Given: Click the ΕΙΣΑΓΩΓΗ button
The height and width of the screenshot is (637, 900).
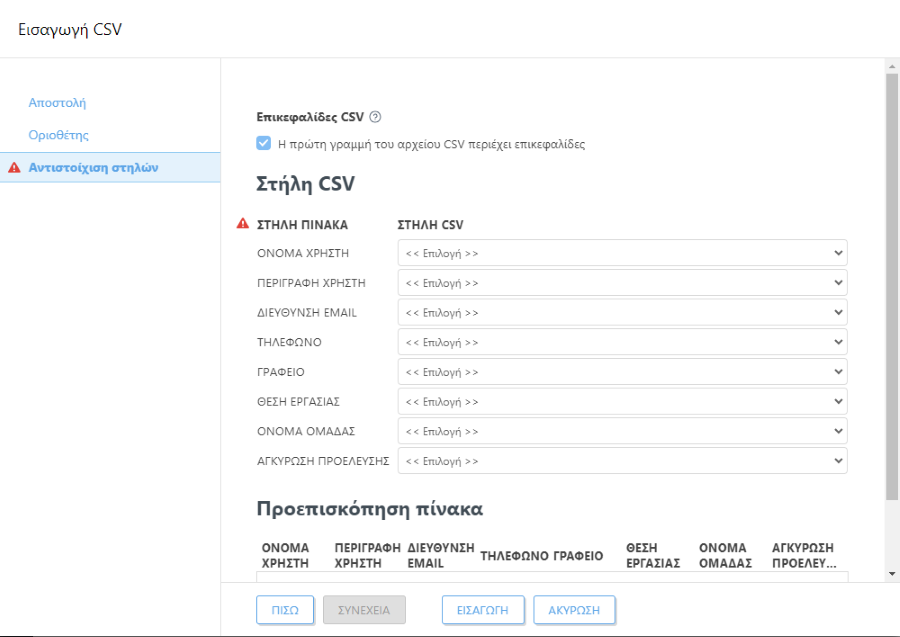Looking at the screenshot, I should [x=483, y=609].
